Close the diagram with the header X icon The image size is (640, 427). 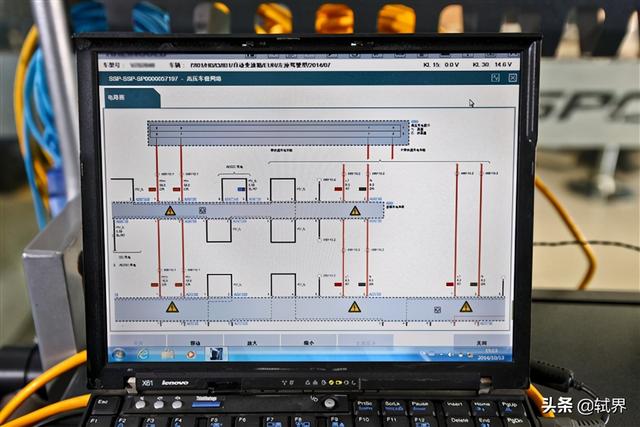(513, 78)
